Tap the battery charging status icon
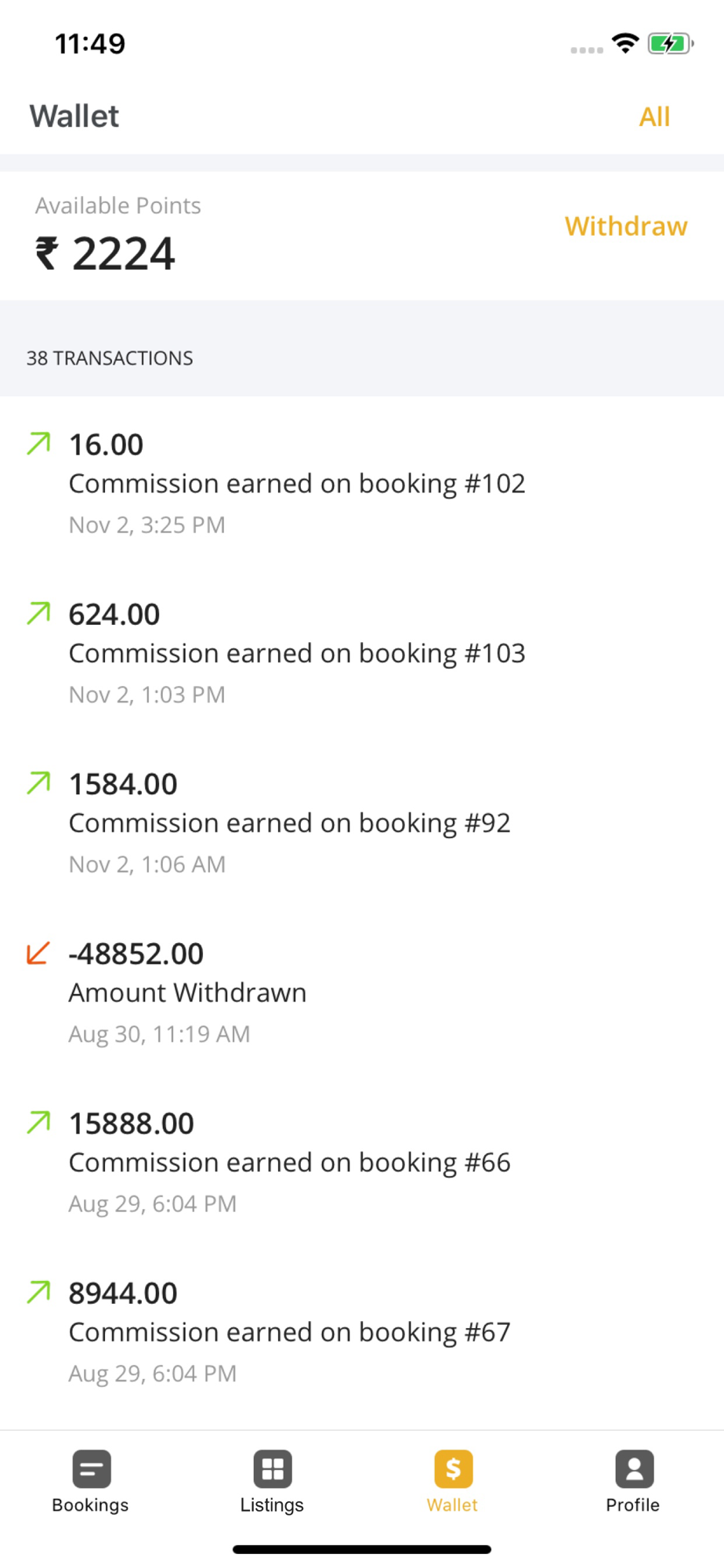724x1568 pixels. [670, 44]
